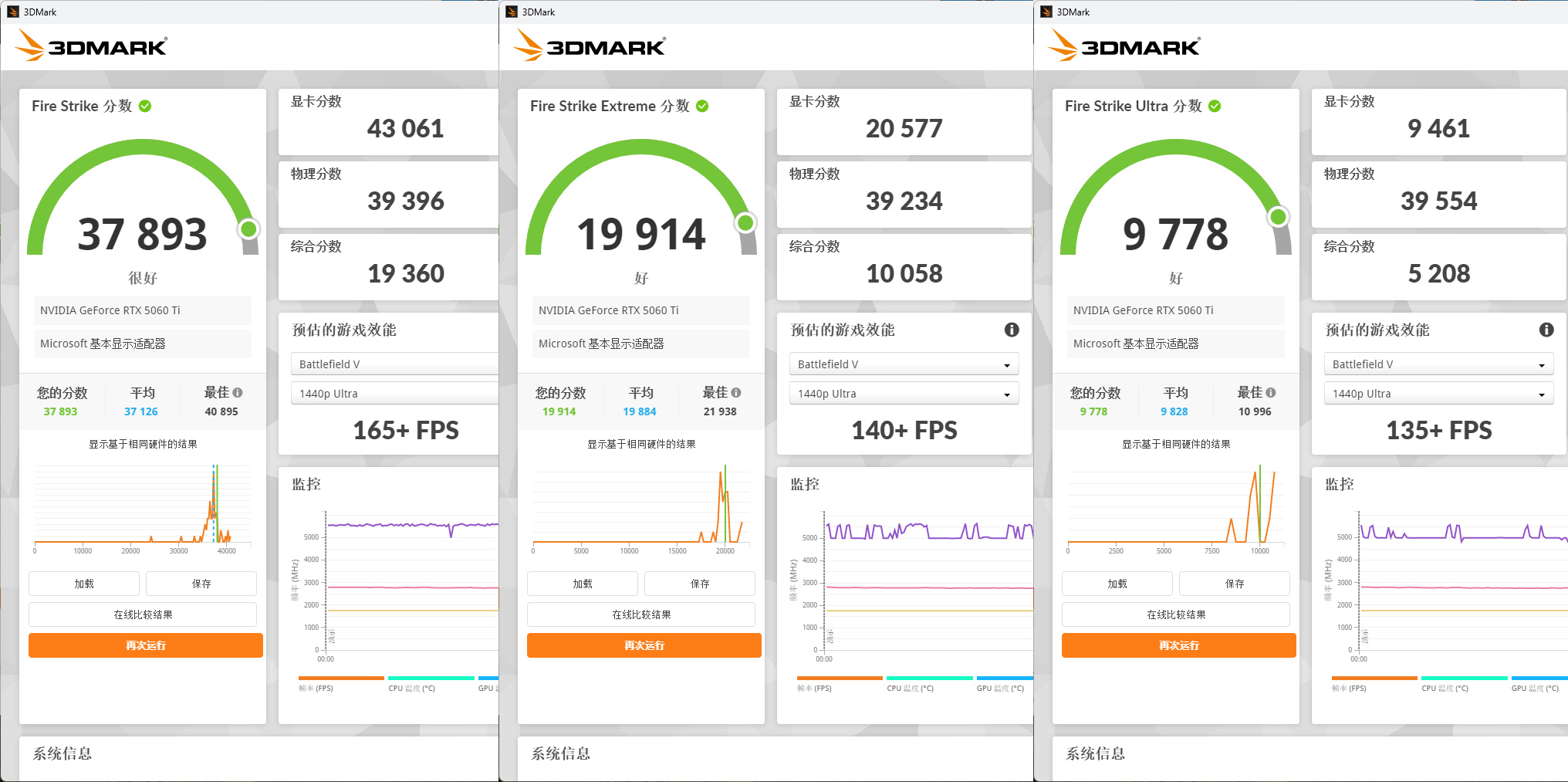This screenshot has height=782, width=1568.
Task: Toggle the GPU 温度 legend in Fire Strike Extreme window
Action: [x=1005, y=684]
